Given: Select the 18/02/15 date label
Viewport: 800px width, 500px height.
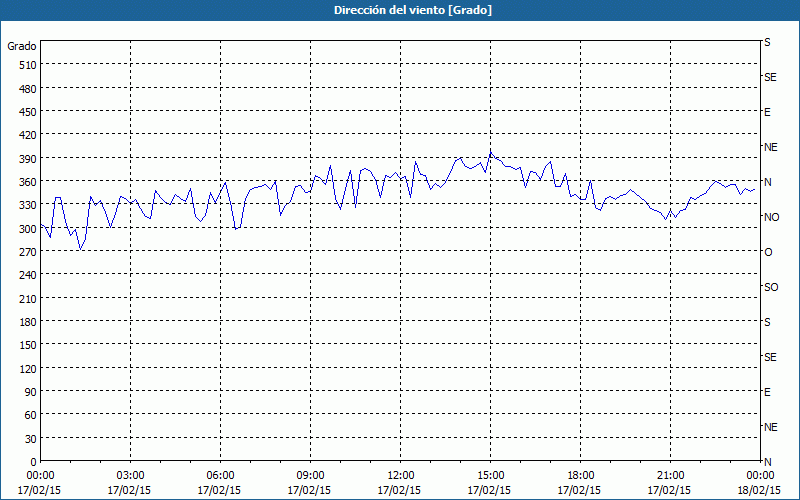Looking at the screenshot, I should 760,490.
